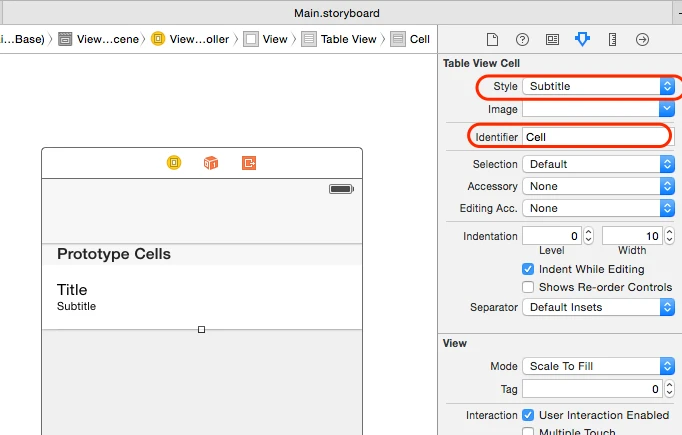Screen dimensions: 682x435
Task: Uncheck Indent While Editing
Action: point(528,269)
